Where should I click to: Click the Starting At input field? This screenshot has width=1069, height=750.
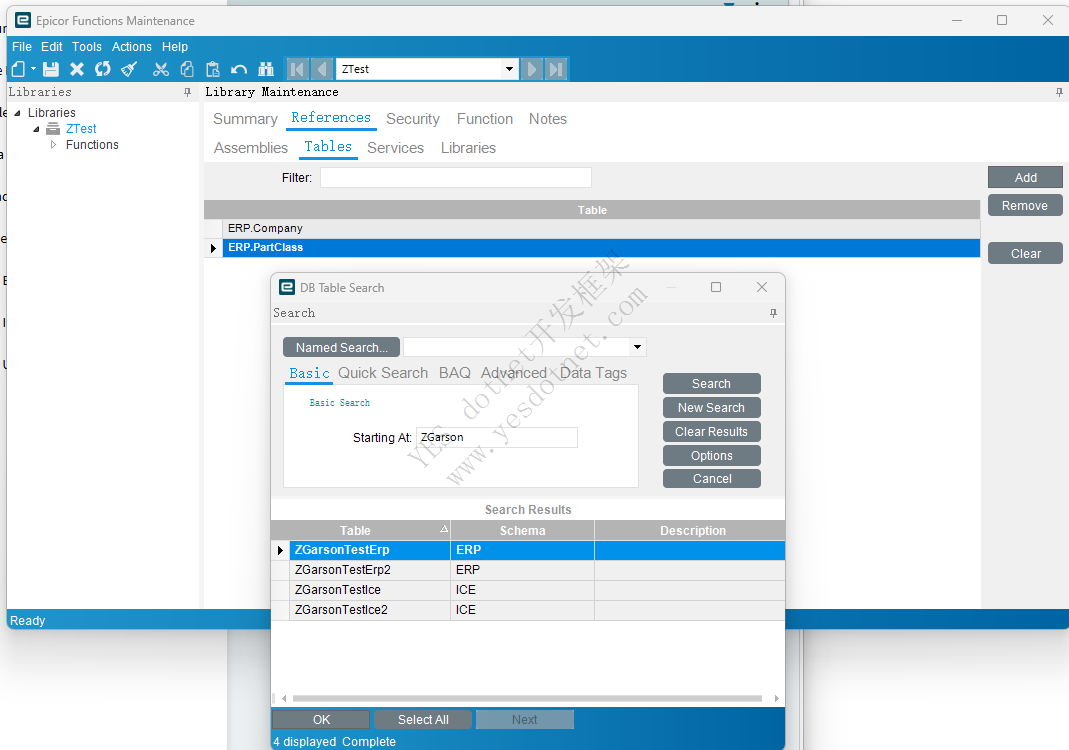tap(496, 438)
